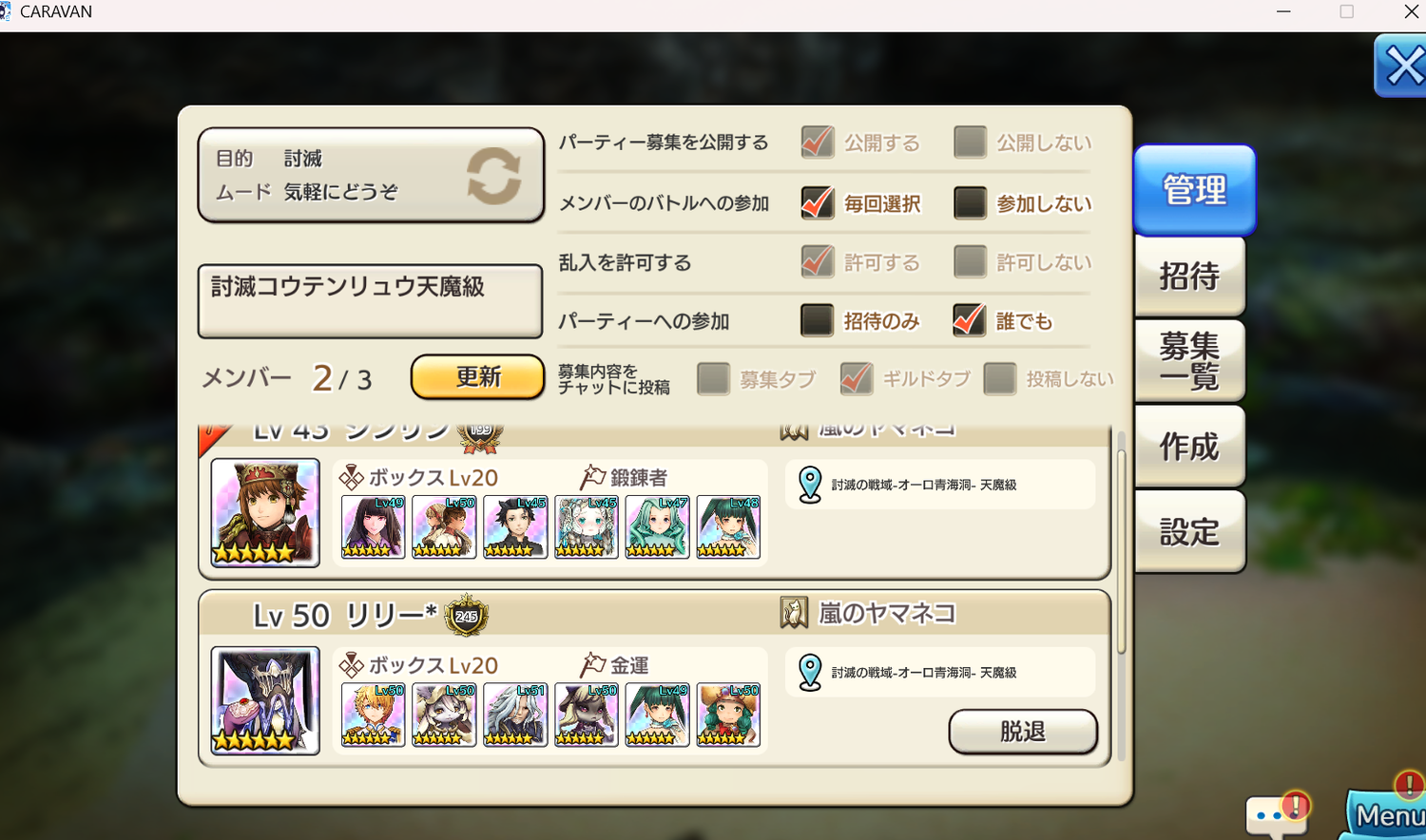Tick the 毎回選択 checkbox

[x=817, y=202]
